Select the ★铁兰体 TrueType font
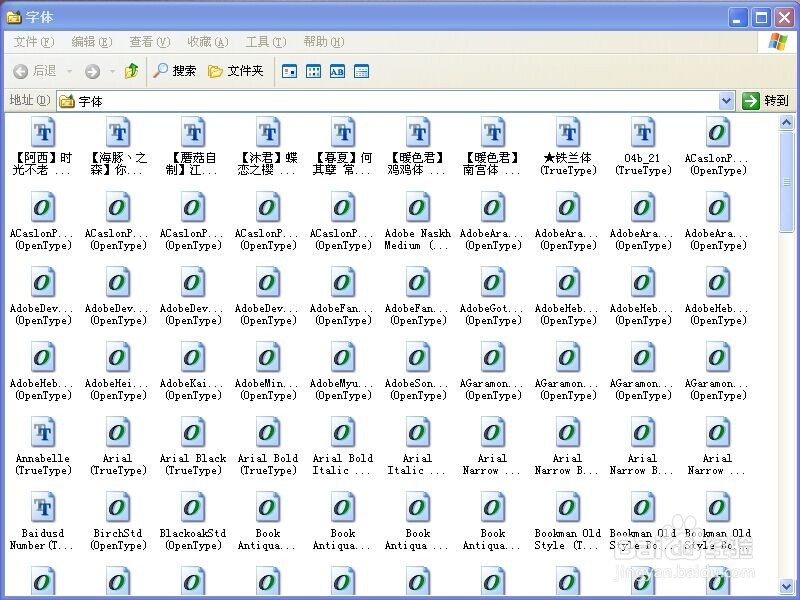This screenshot has width=800, height=600. coord(568,146)
